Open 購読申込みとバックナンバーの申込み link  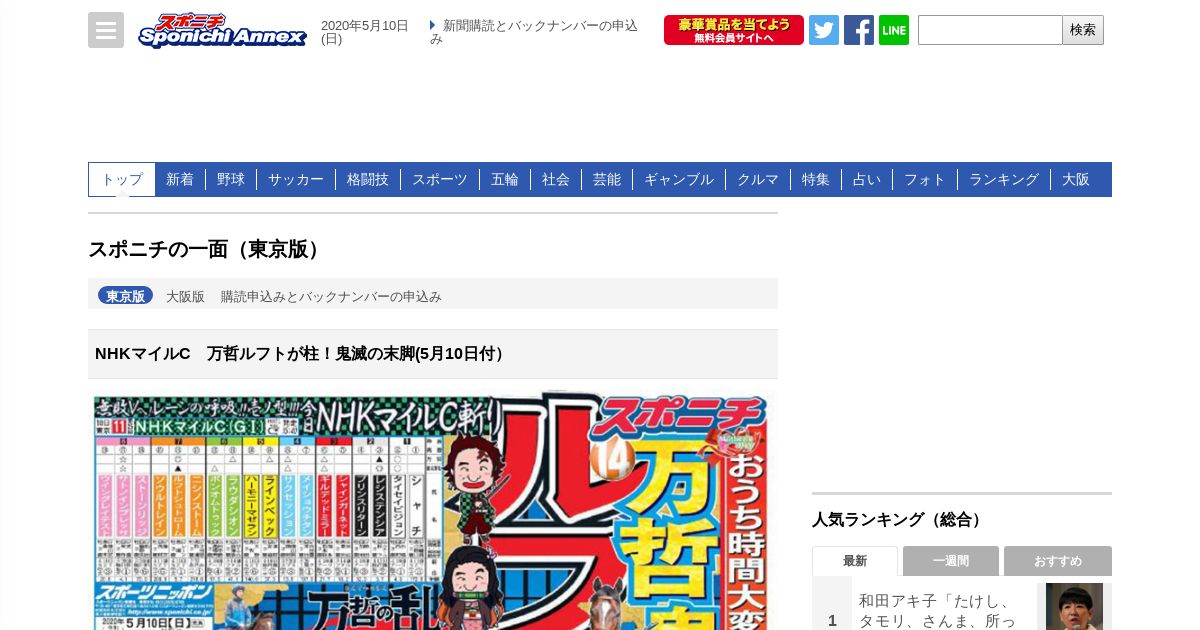tap(331, 297)
